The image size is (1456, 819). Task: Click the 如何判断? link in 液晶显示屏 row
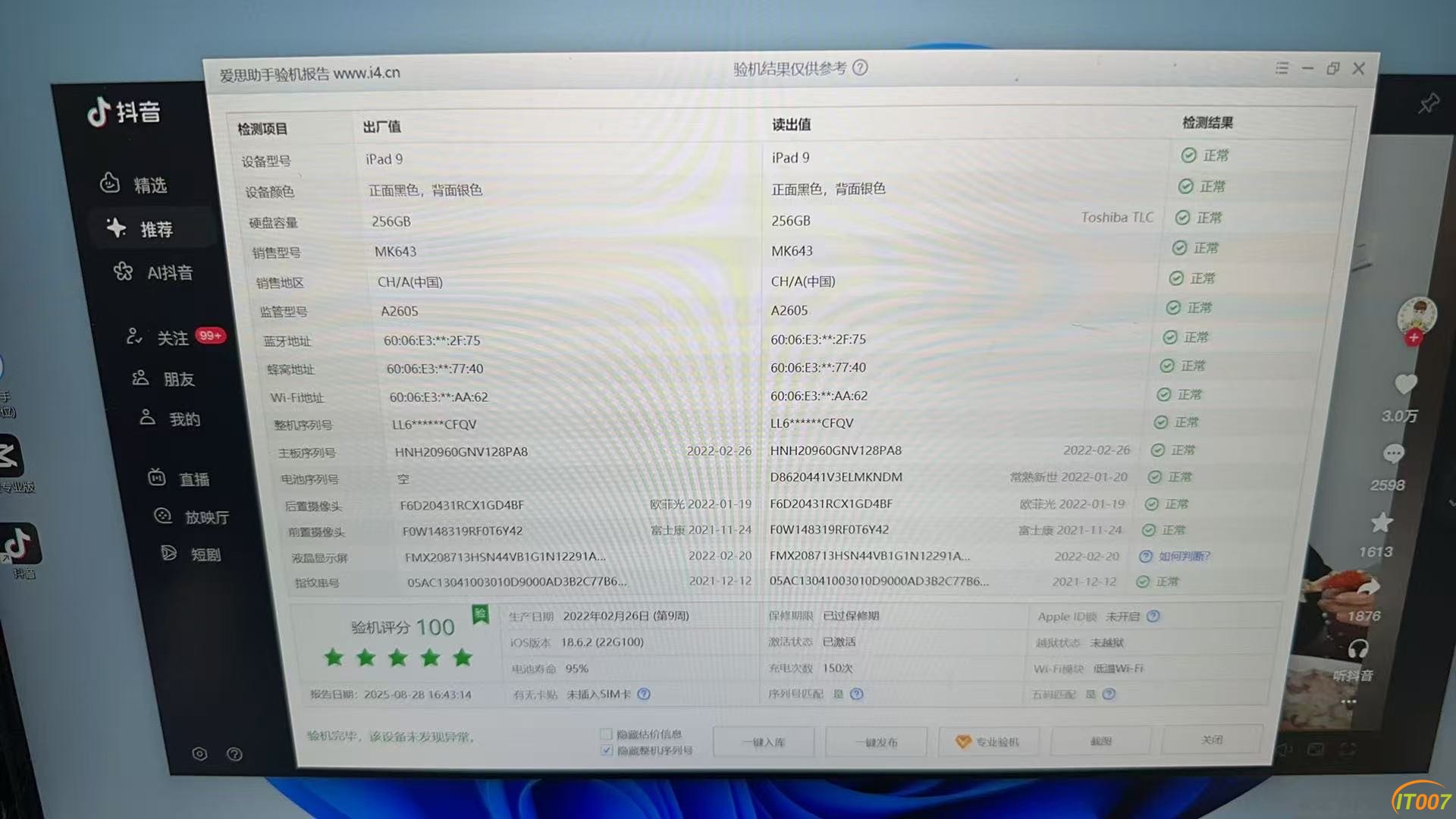click(1184, 556)
